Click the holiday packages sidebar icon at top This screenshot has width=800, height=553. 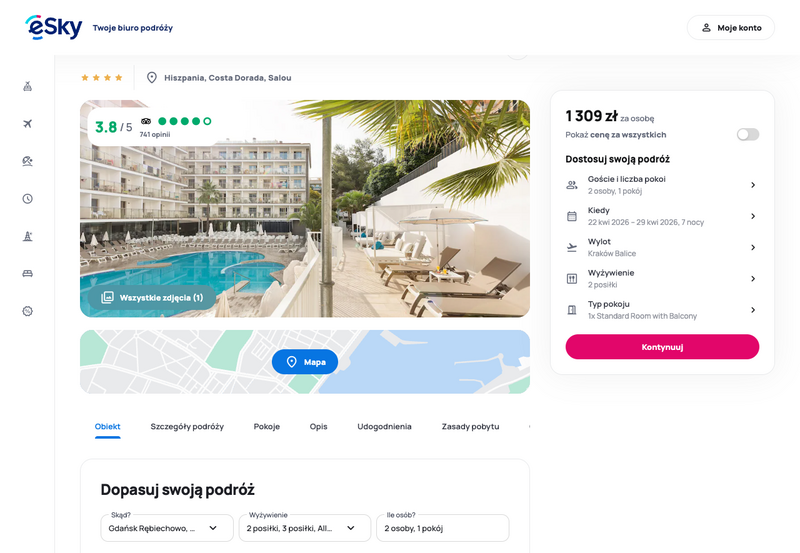point(28,86)
